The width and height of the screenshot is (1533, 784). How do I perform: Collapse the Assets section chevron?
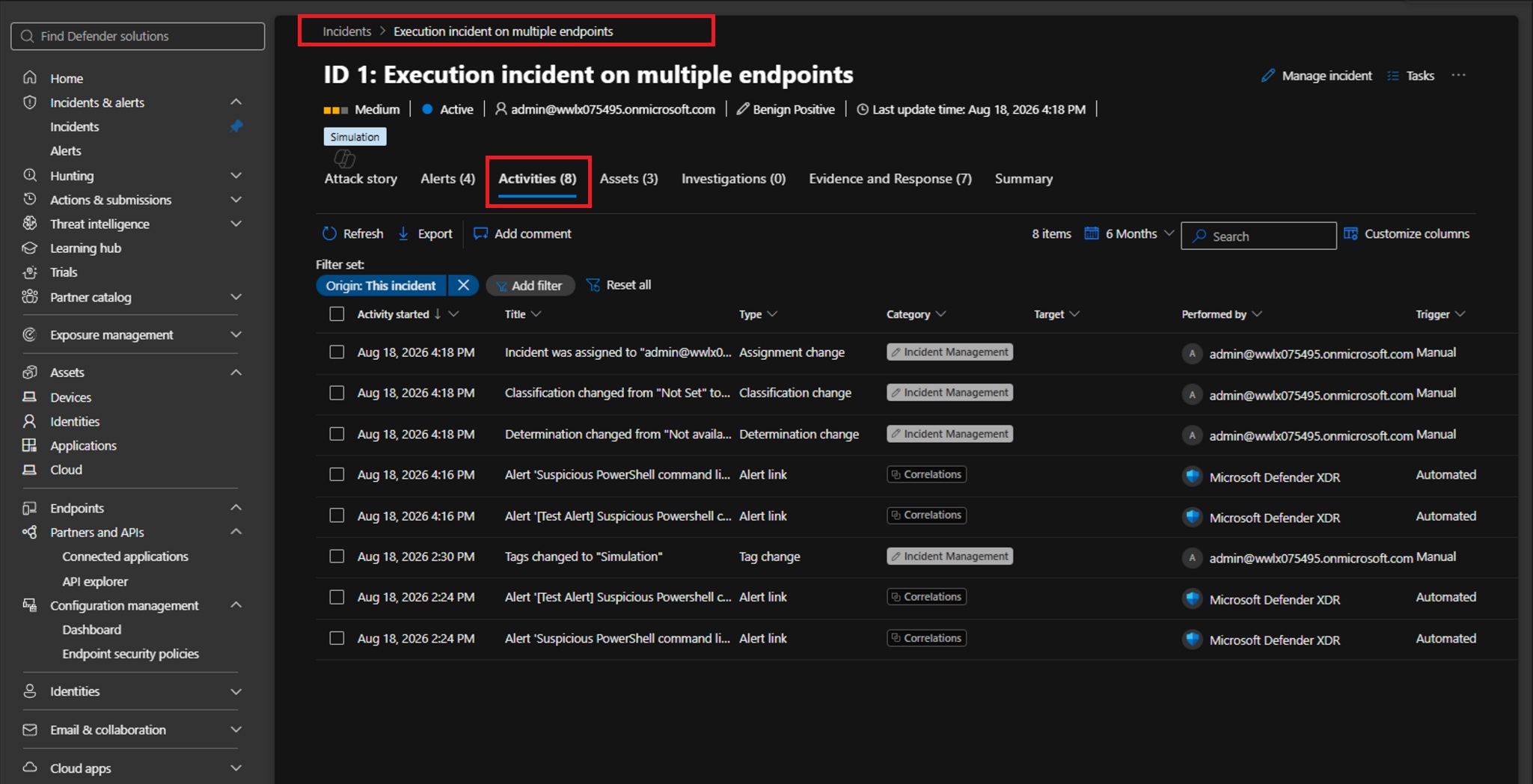[x=236, y=372]
